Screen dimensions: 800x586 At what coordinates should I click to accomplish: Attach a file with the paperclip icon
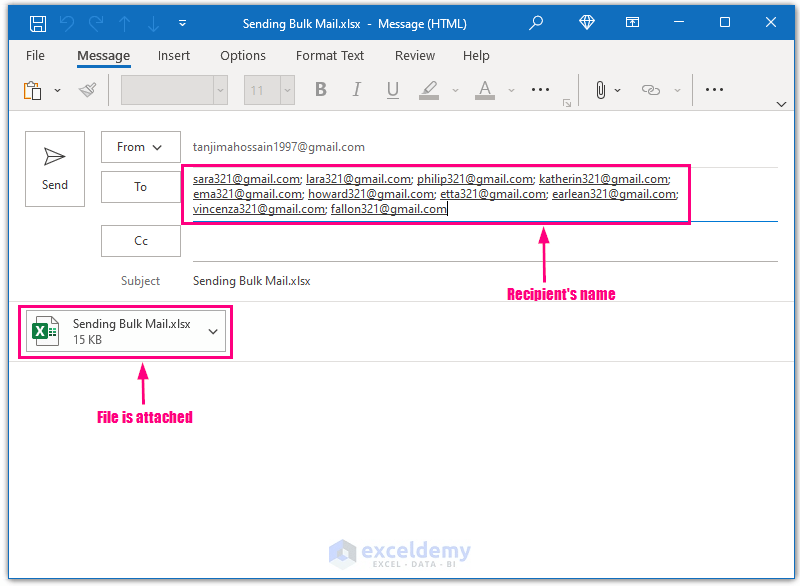coord(600,89)
